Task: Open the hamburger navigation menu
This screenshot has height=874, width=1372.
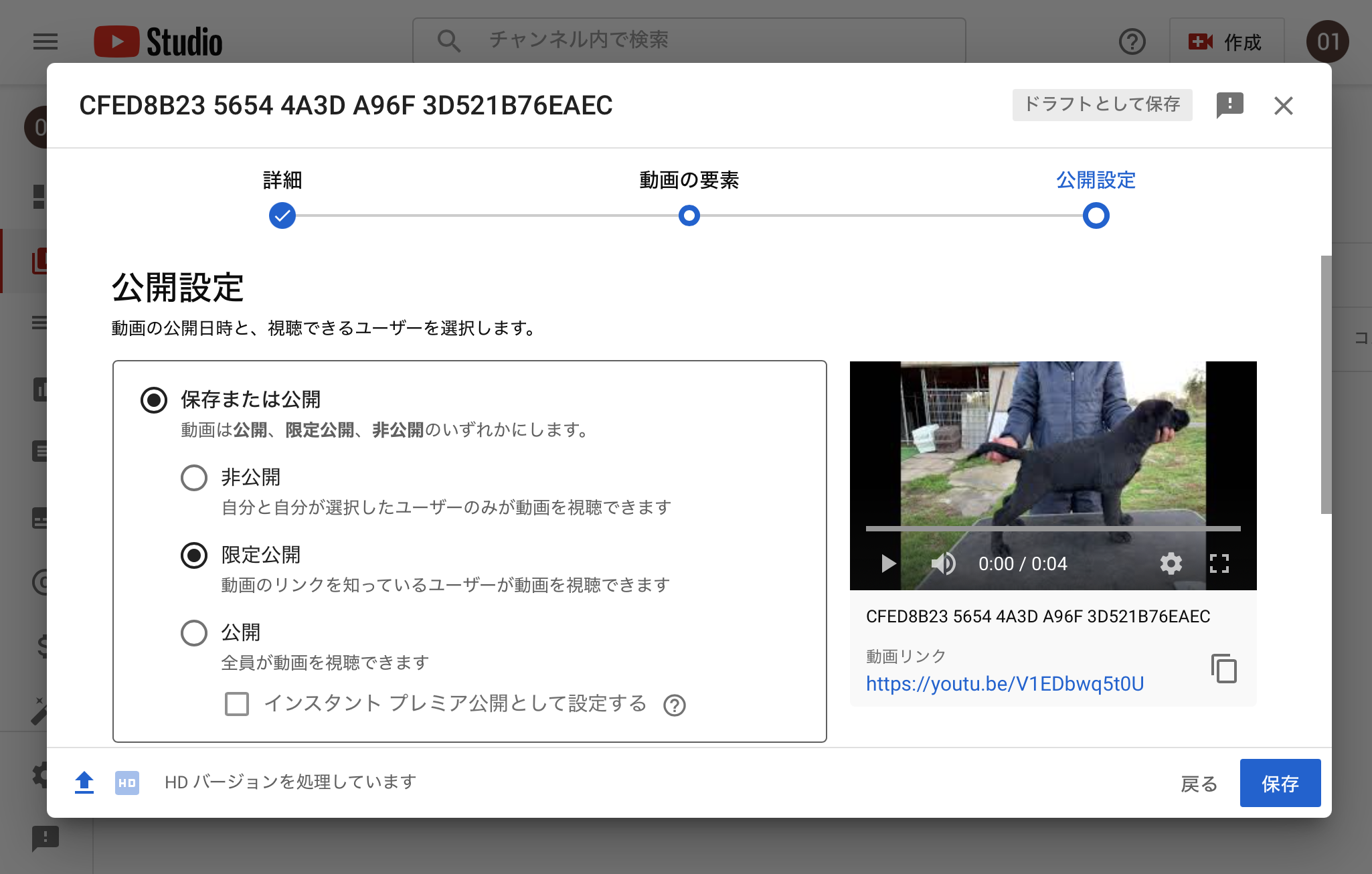Action: point(46,41)
